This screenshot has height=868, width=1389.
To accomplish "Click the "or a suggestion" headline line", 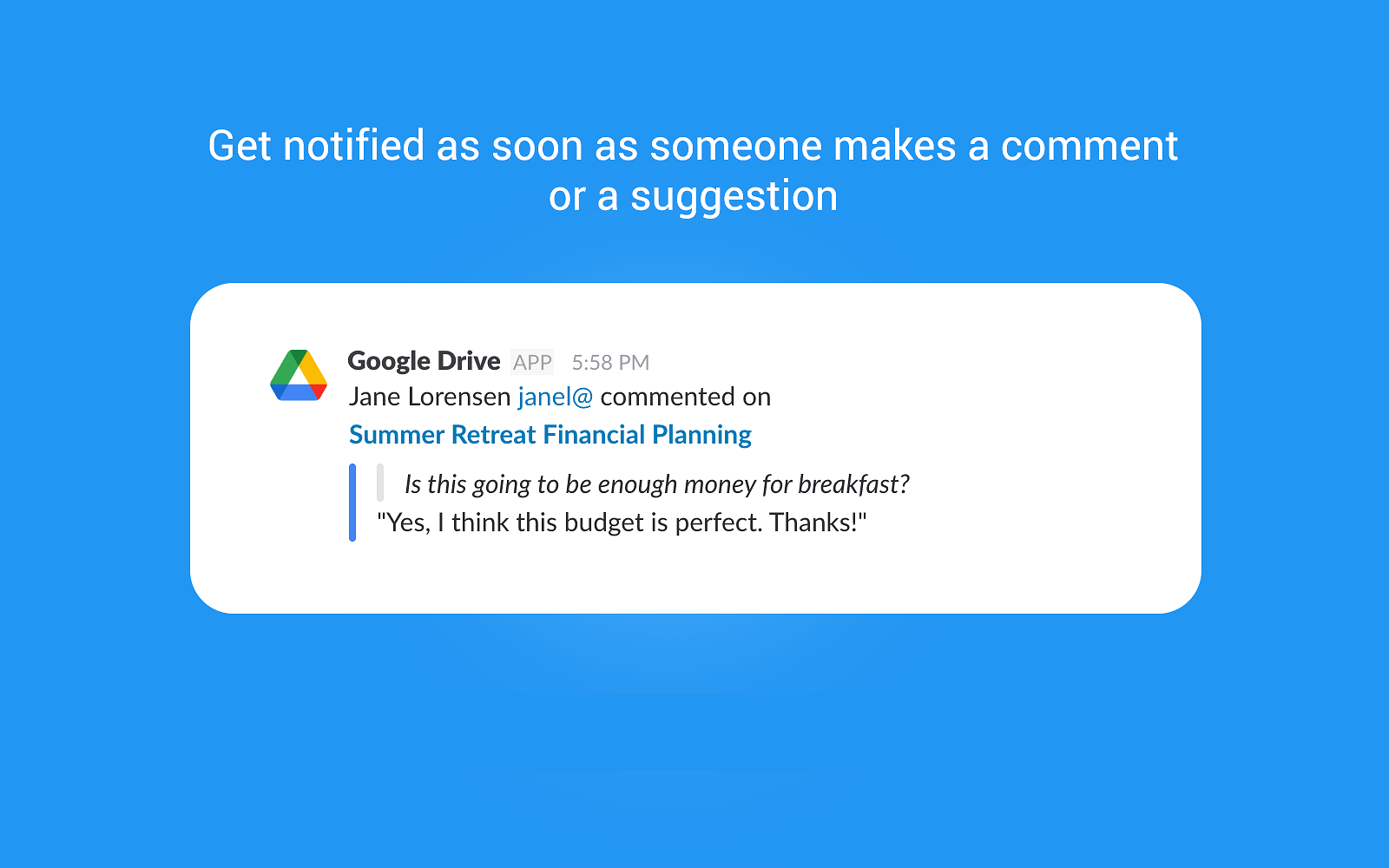I will 693,196.
